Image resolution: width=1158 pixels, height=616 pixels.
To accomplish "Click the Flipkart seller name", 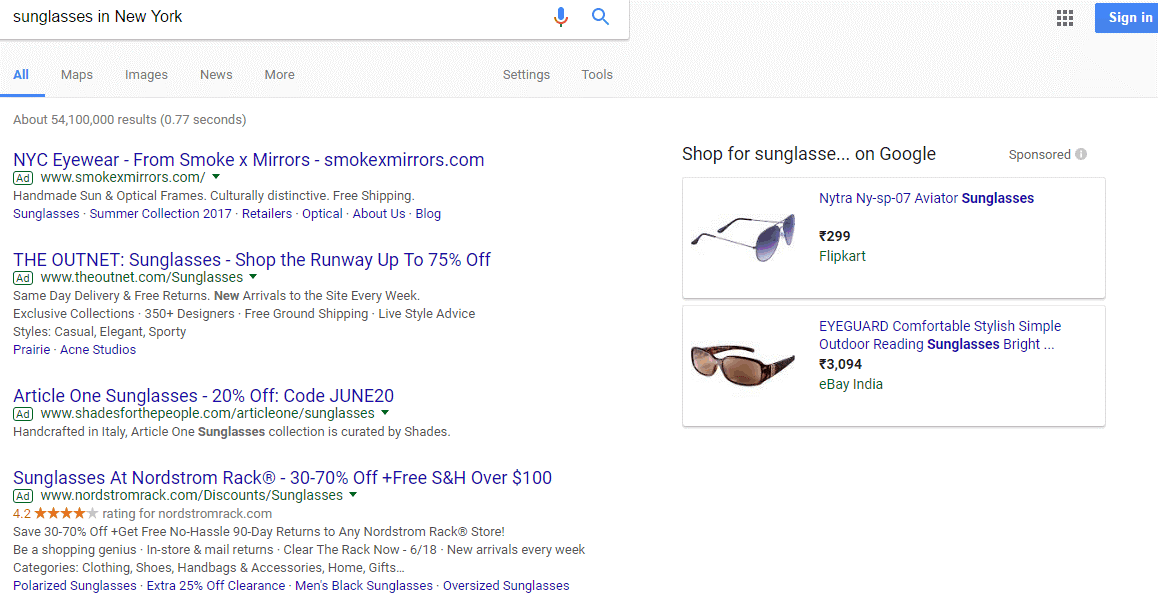I will pyautogui.click(x=842, y=256).
